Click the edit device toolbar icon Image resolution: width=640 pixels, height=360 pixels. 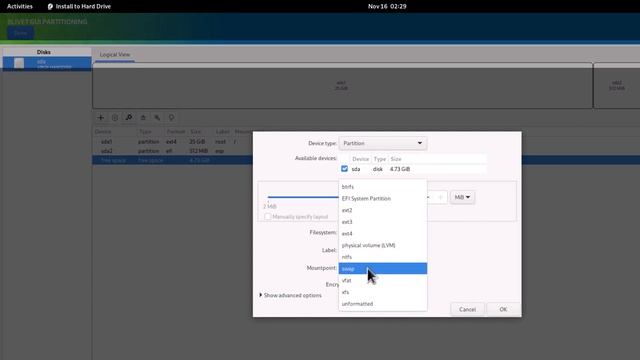click(129, 118)
